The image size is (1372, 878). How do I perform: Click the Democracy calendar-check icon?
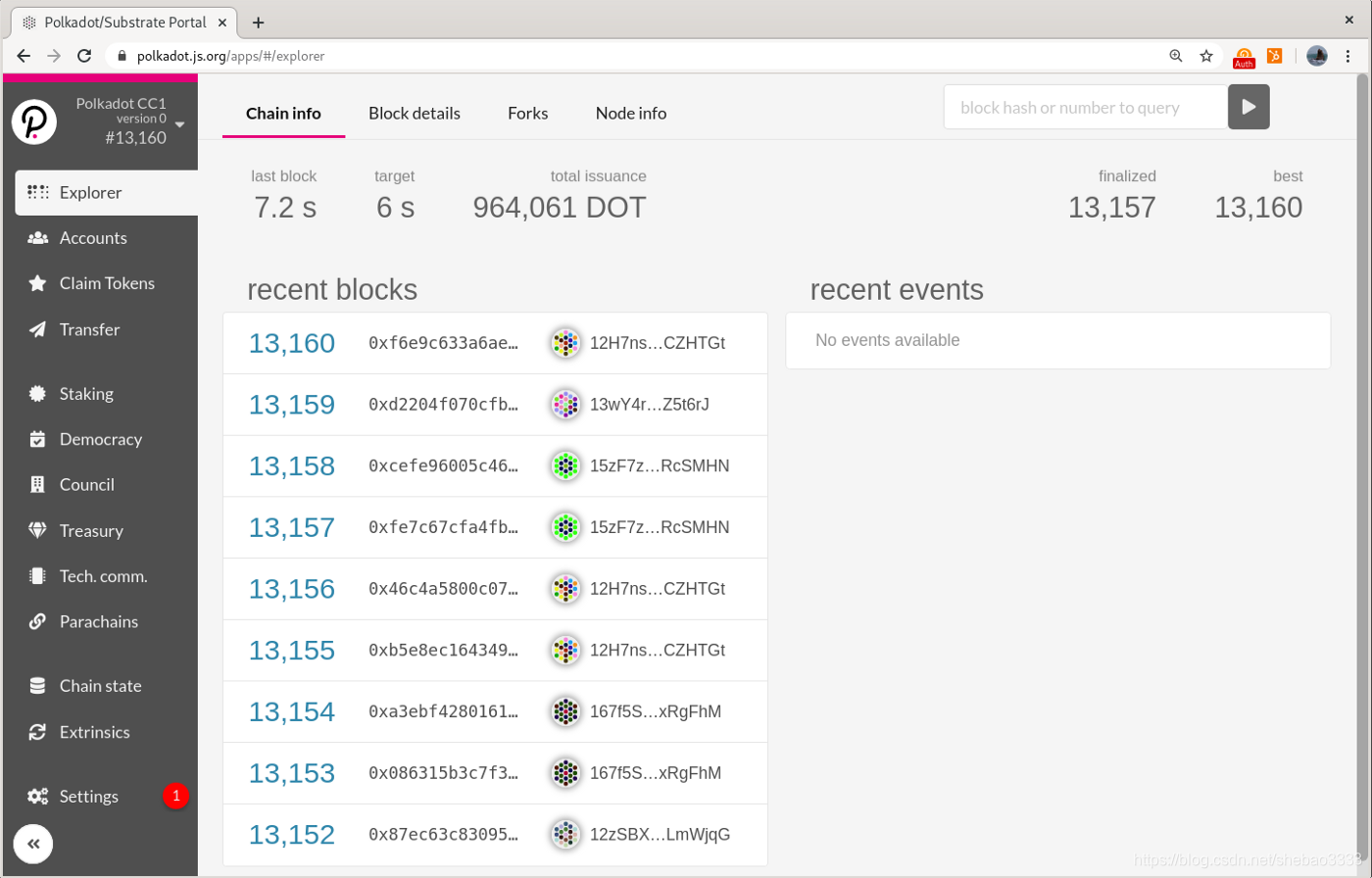[37, 439]
